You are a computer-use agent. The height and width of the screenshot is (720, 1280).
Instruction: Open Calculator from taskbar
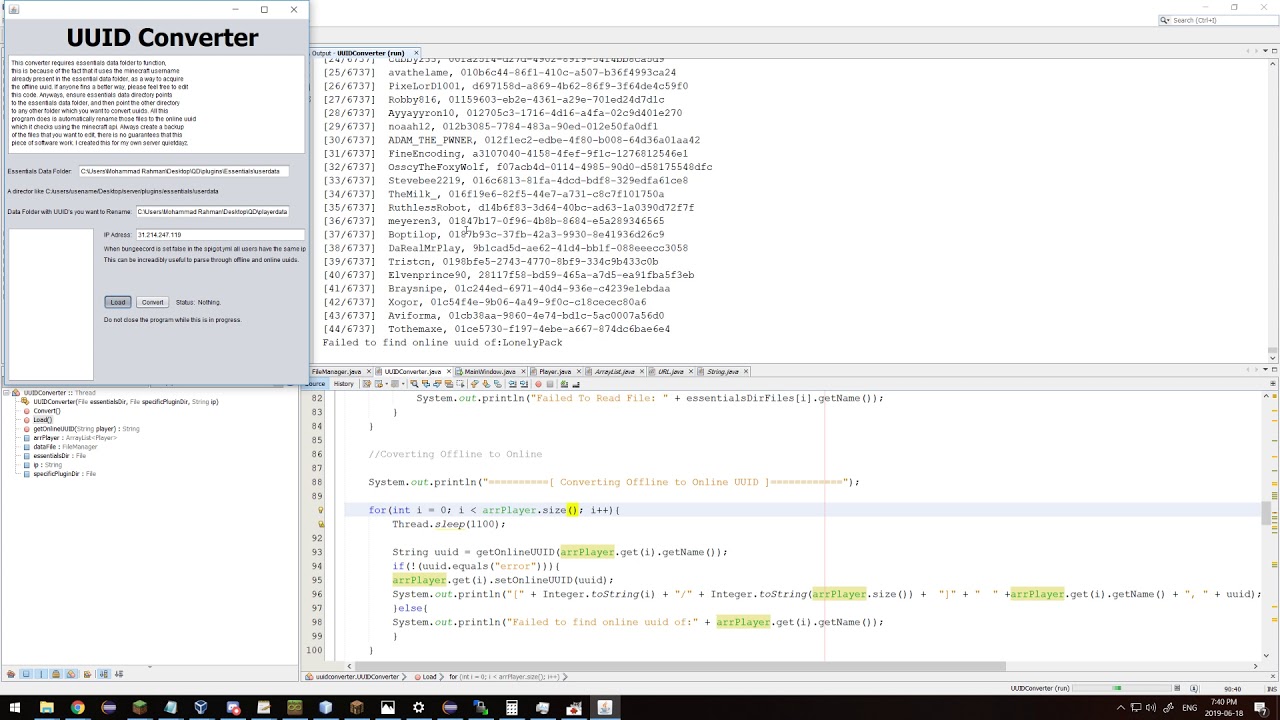[511, 708]
